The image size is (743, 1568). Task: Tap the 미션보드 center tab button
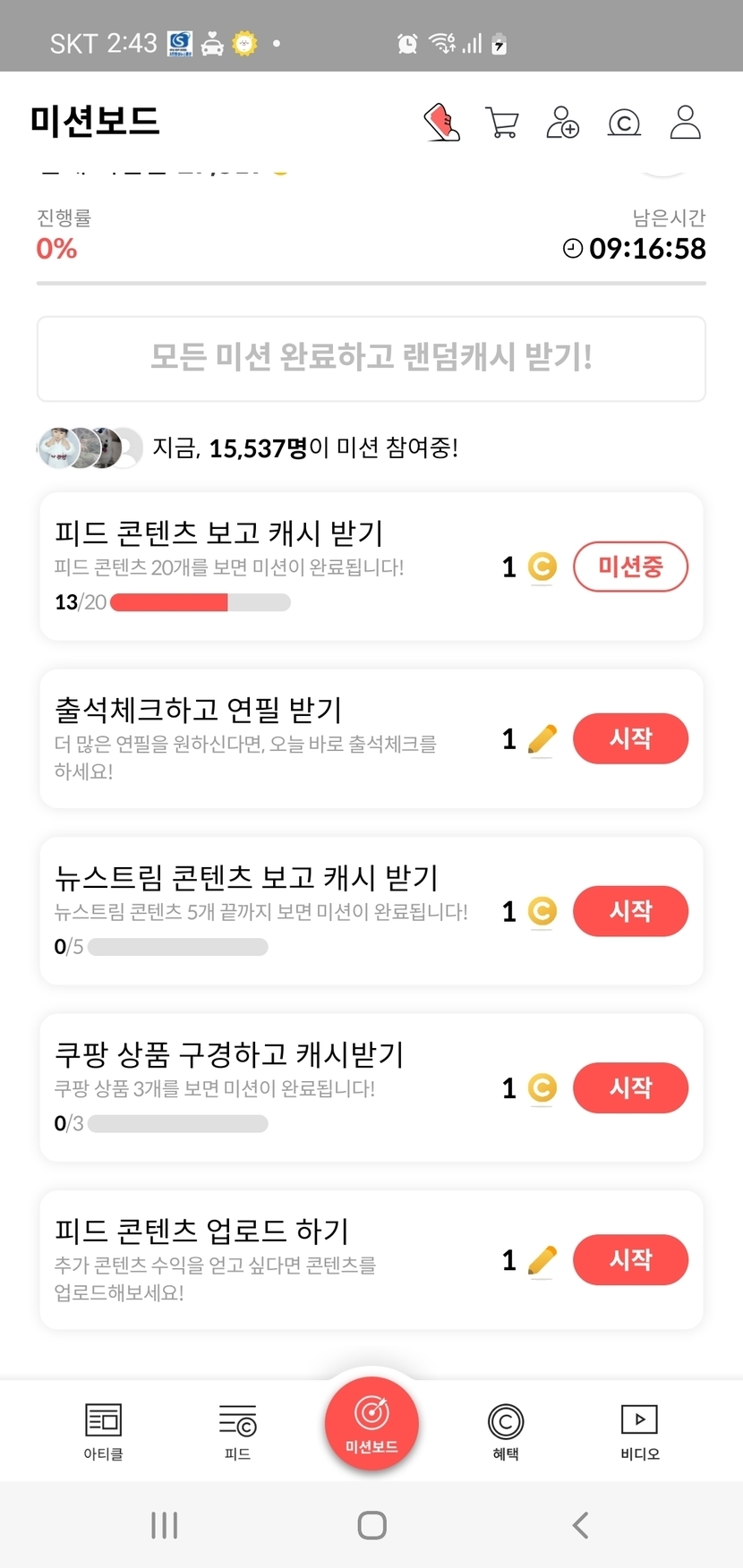[371, 1423]
